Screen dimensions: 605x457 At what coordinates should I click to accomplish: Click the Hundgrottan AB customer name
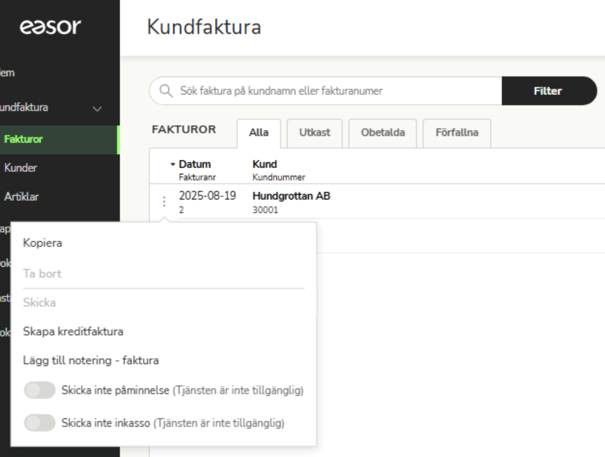tap(291, 196)
